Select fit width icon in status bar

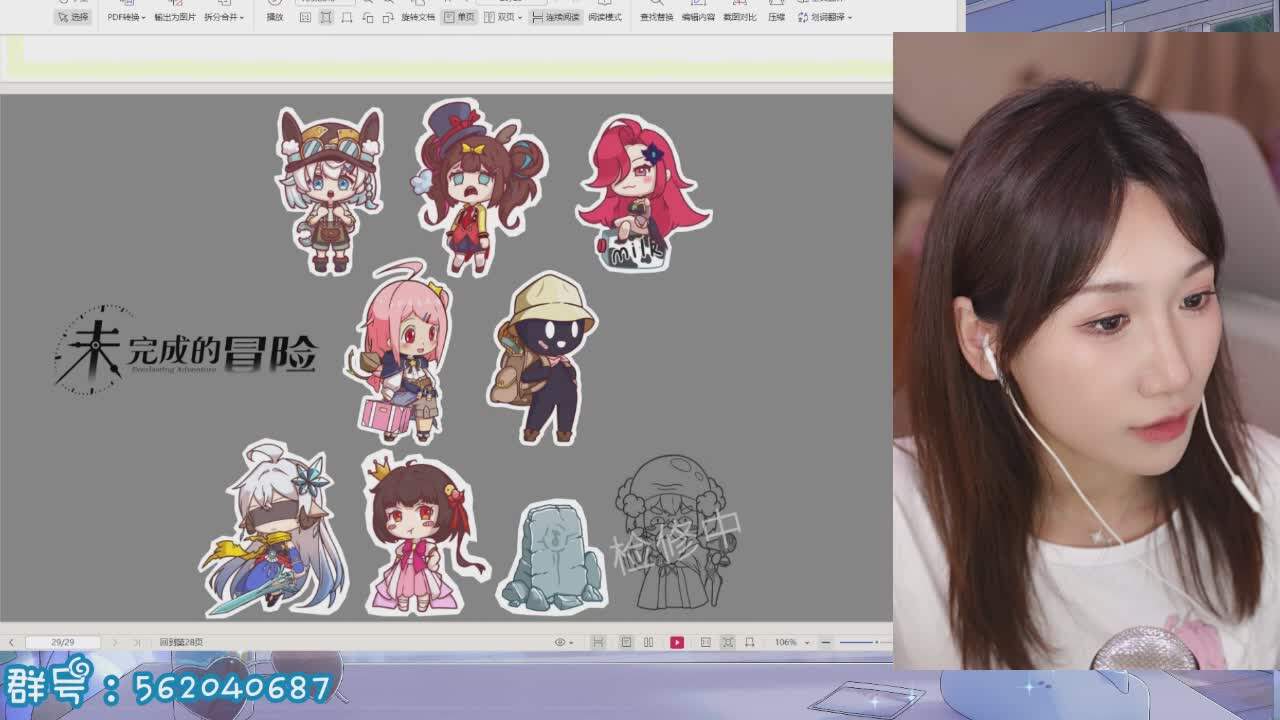pyautogui.click(x=750, y=642)
